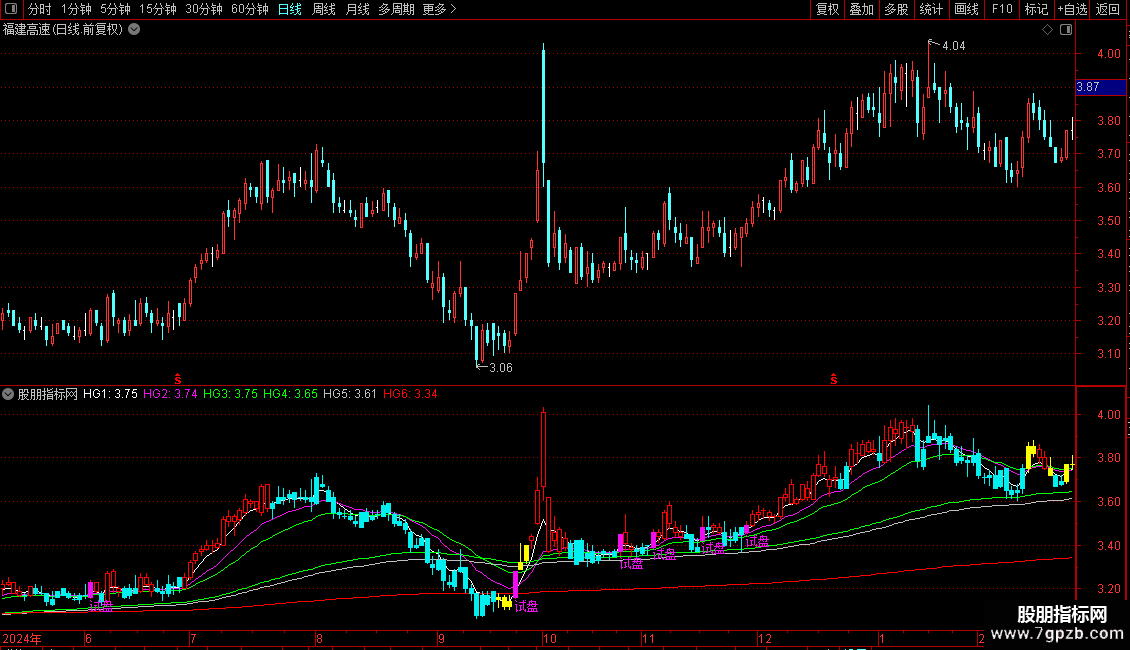Open dropdown next to 福建高速 title
The image size is (1130, 650).
tap(134, 30)
